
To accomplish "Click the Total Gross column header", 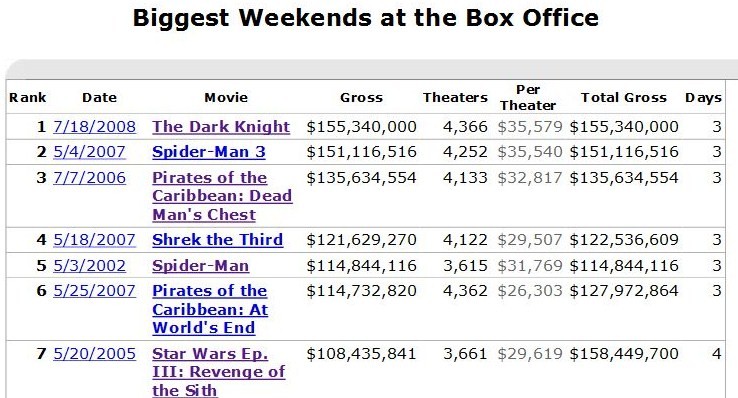I will (x=624, y=97).
